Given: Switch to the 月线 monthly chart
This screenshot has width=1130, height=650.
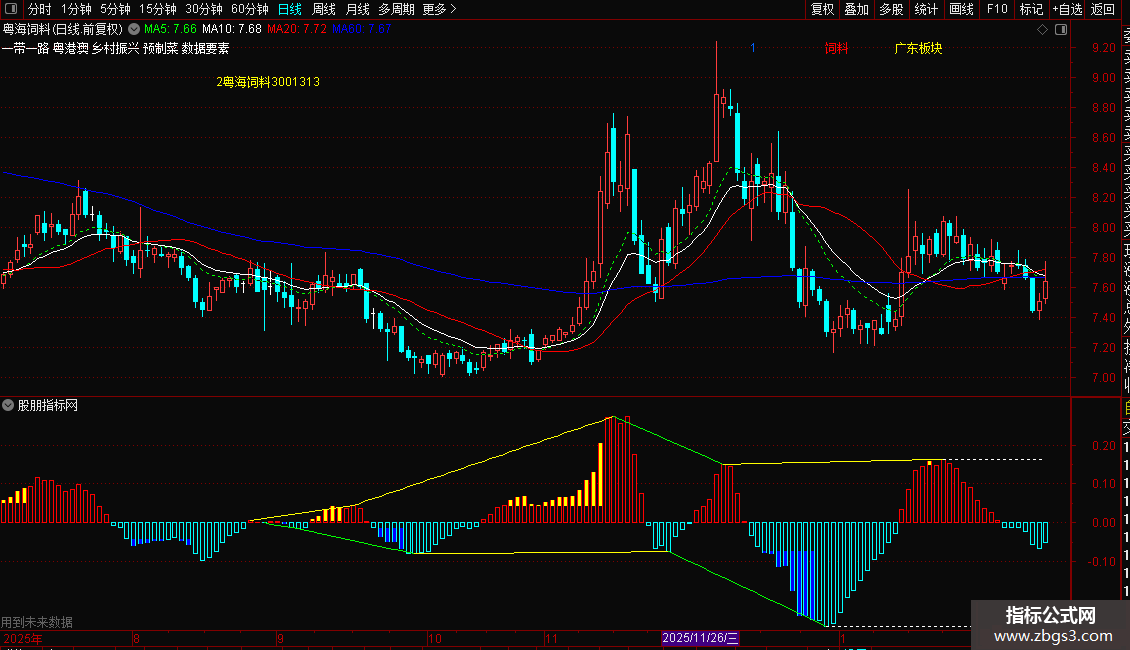Looking at the screenshot, I should (x=357, y=9).
